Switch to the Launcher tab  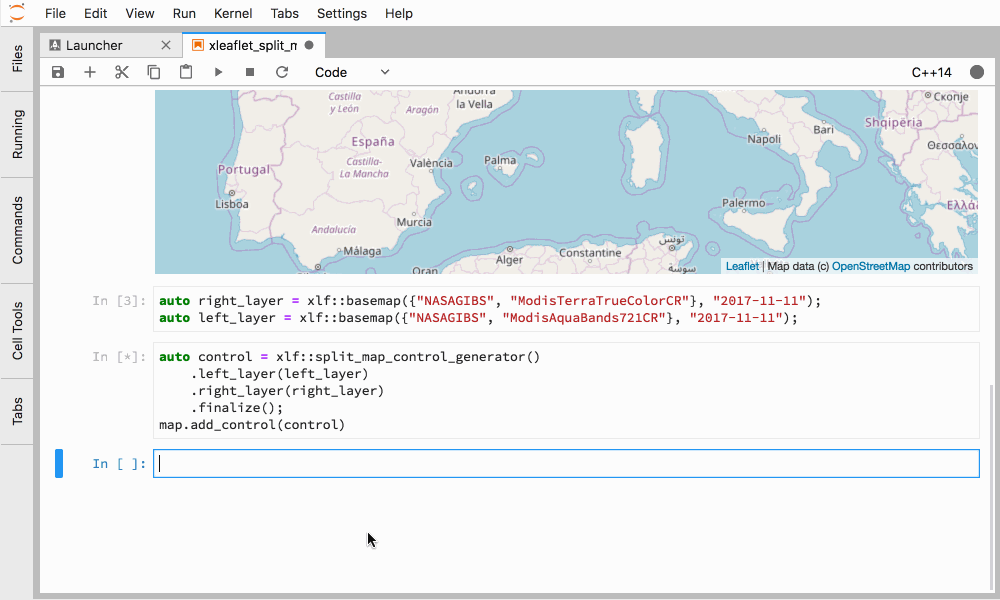click(x=111, y=45)
